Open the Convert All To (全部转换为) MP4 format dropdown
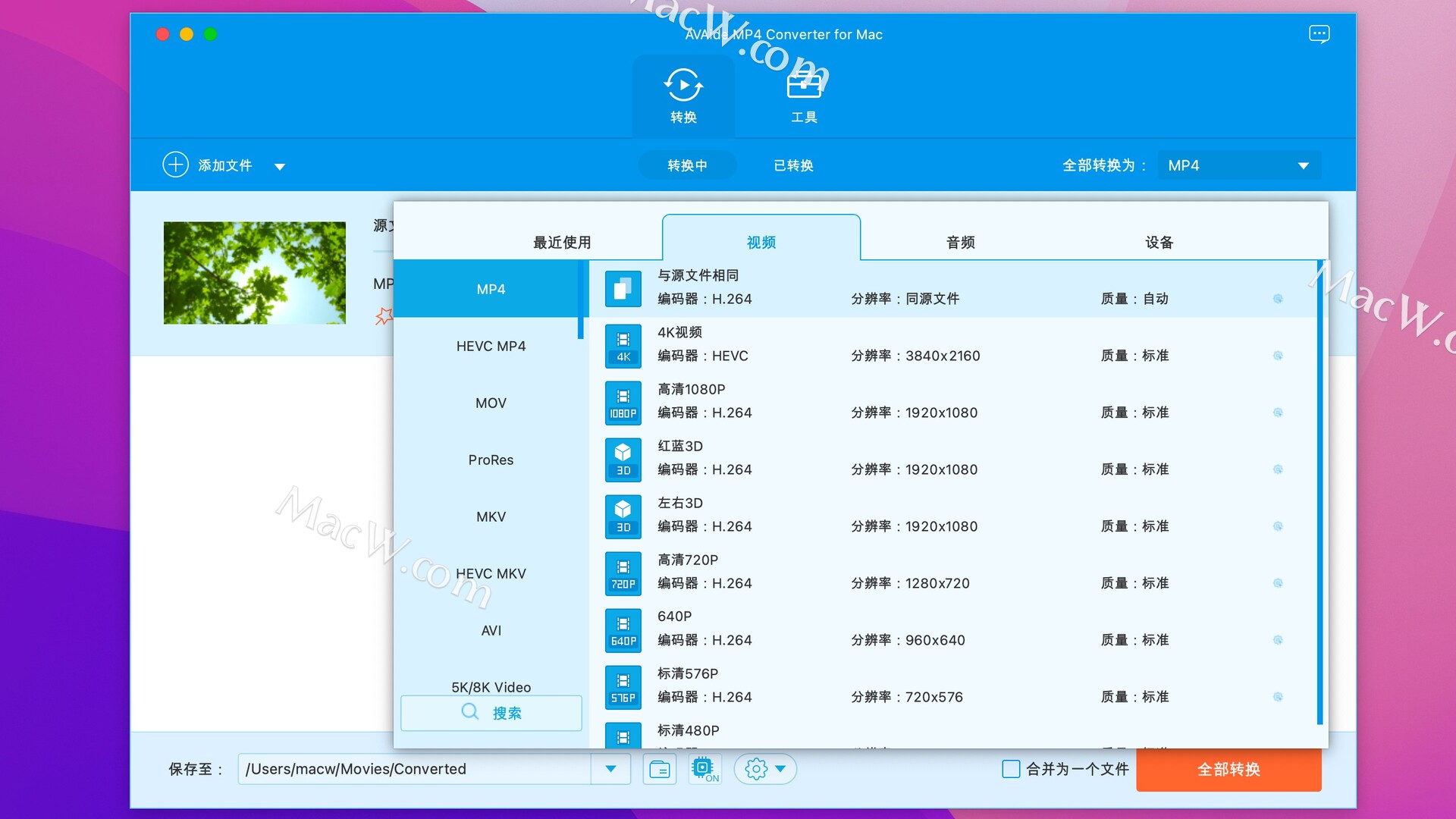This screenshot has height=819, width=1456. click(x=1238, y=165)
